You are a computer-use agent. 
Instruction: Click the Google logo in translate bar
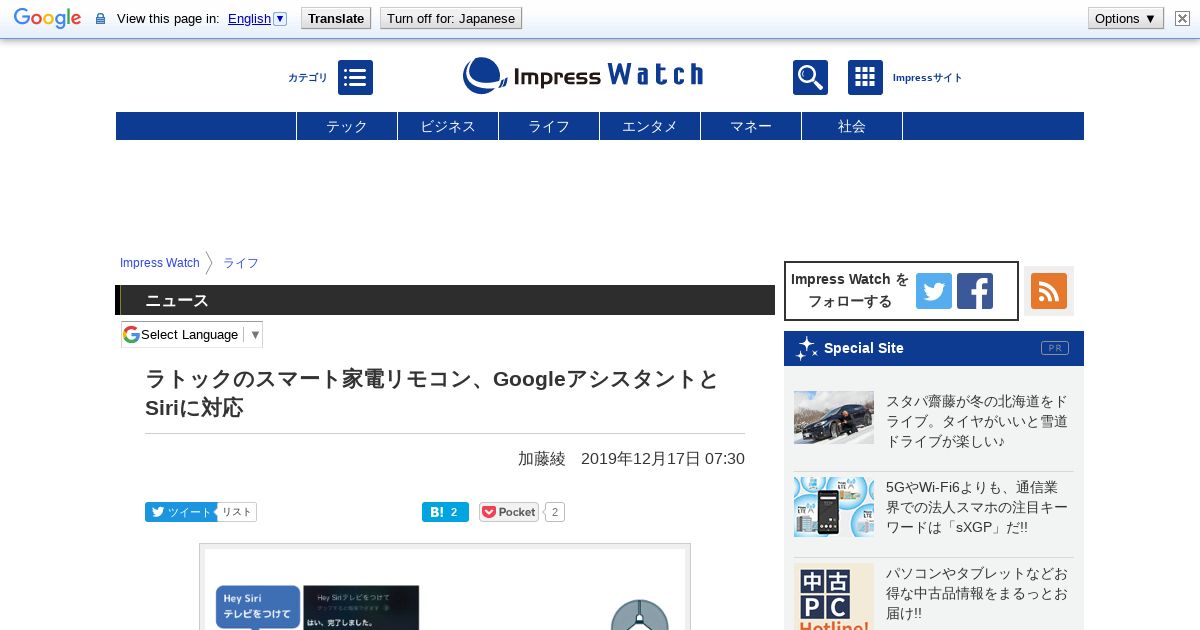tap(47, 18)
